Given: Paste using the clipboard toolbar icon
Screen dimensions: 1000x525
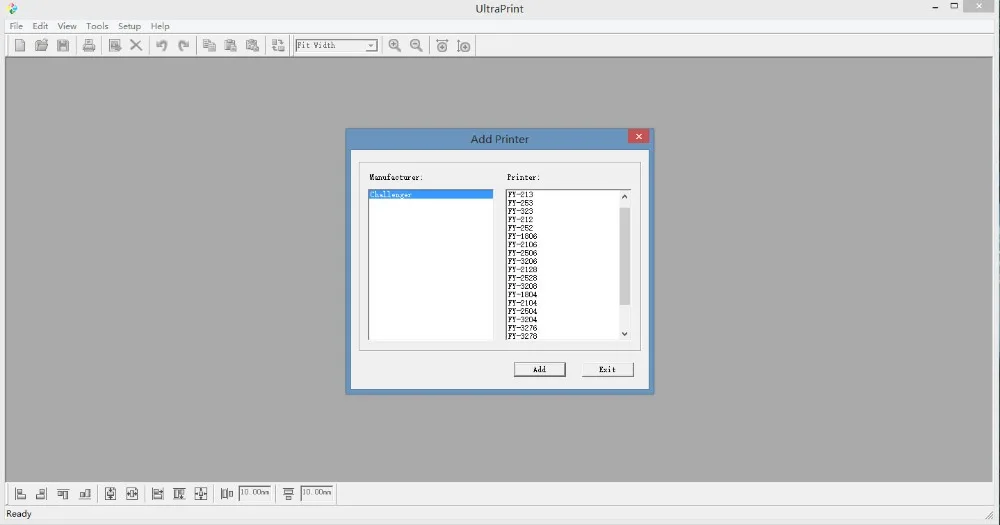Looking at the screenshot, I should tap(231, 45).
